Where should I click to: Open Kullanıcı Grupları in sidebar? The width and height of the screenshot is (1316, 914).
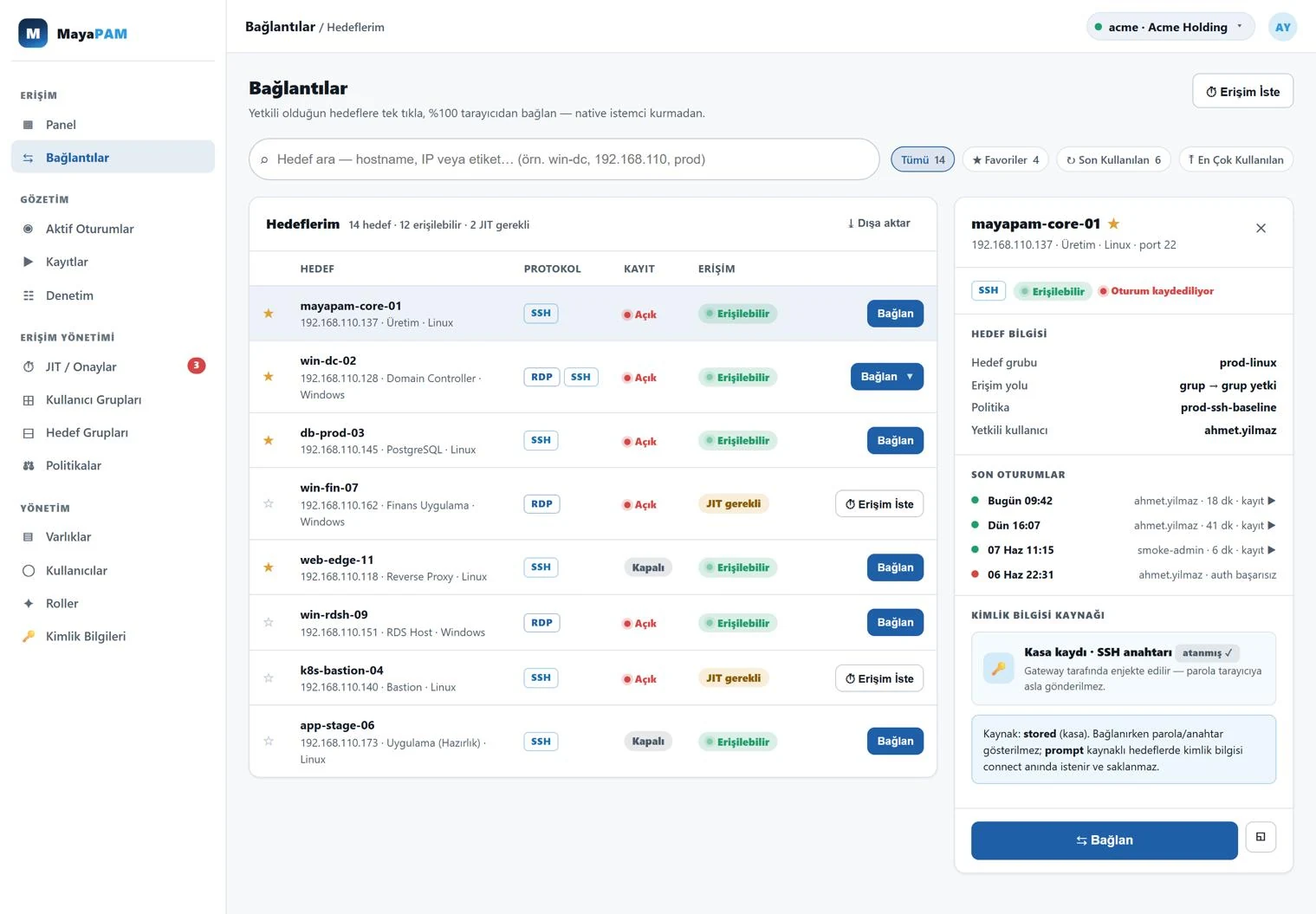pos(113,399)
